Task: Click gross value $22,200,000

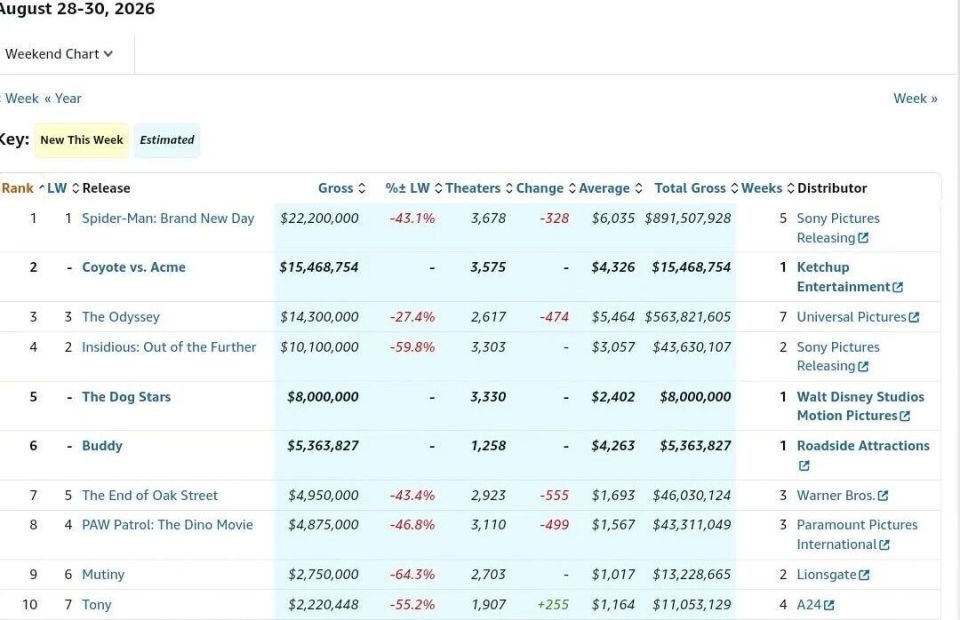Action: click(x=319, y=218)
